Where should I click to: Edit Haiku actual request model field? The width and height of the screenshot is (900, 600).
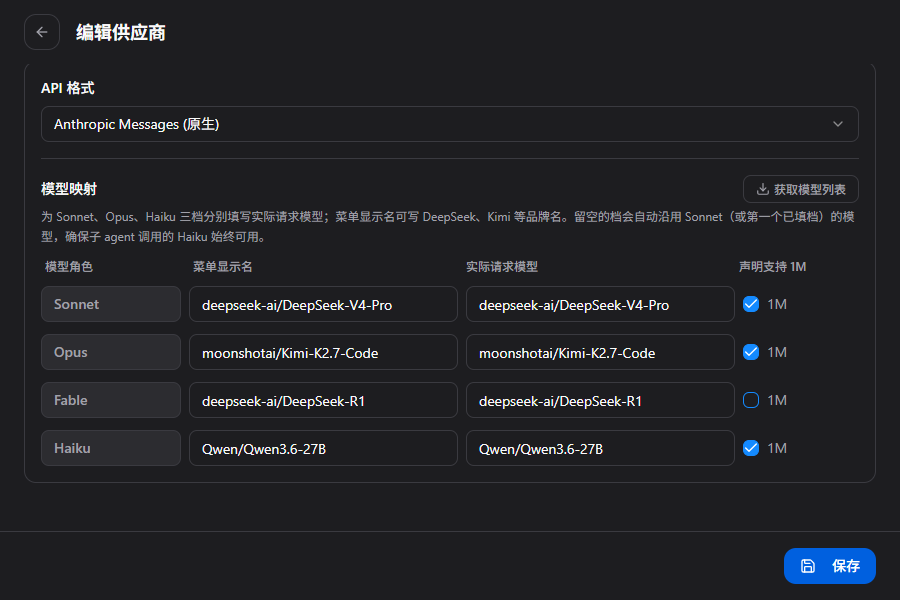[x=600, y=448]
